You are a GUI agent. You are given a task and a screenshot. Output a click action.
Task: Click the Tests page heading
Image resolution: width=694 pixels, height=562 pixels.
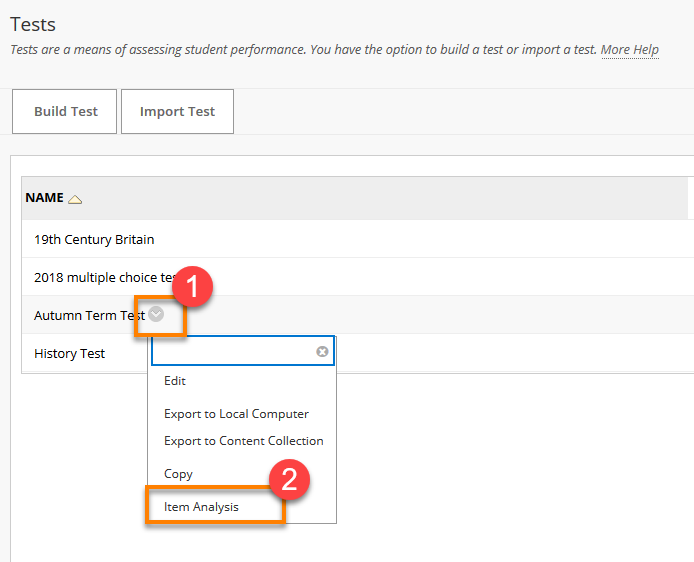coord(33,24)
